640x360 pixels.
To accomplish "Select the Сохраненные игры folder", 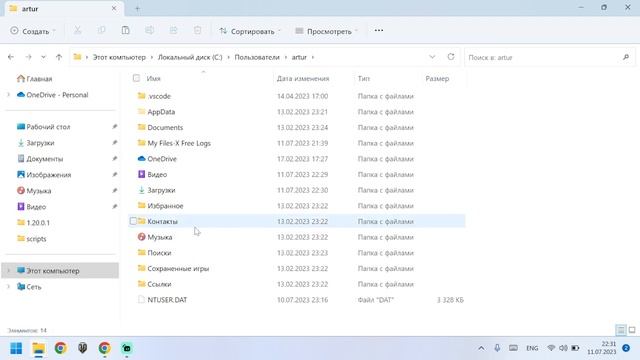I will coord(178,268).
